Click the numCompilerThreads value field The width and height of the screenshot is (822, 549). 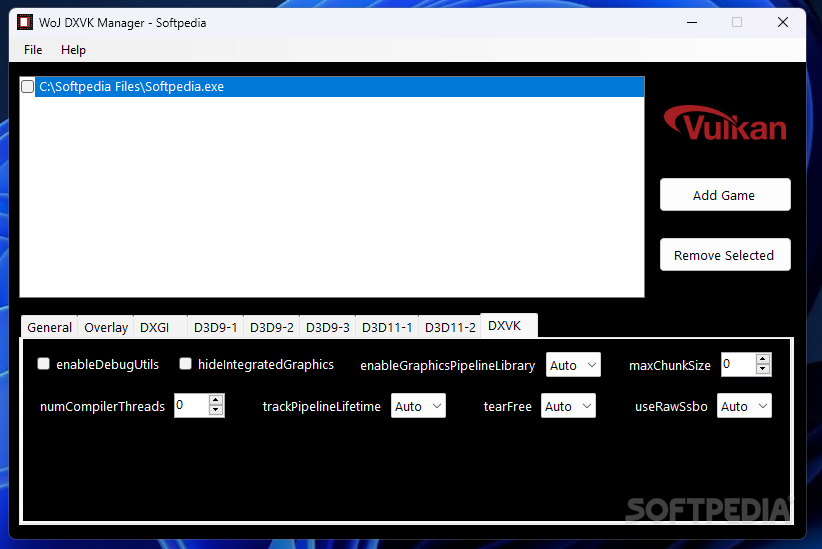pos(191,405)
